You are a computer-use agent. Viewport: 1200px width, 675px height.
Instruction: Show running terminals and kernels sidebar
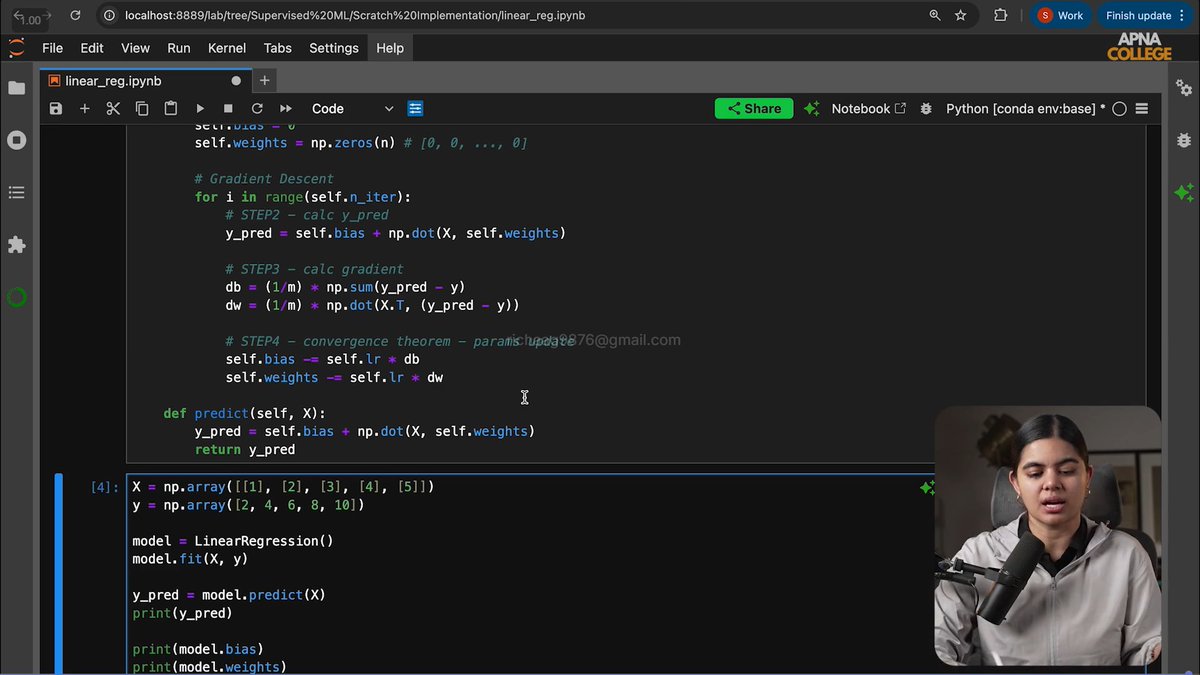tap(16, 140)
